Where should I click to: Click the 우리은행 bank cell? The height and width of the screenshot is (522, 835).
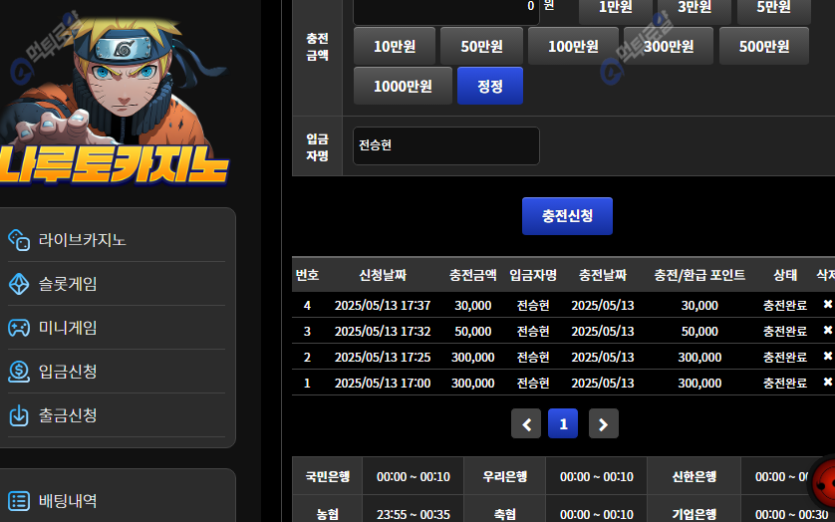[x=505, y=476]
